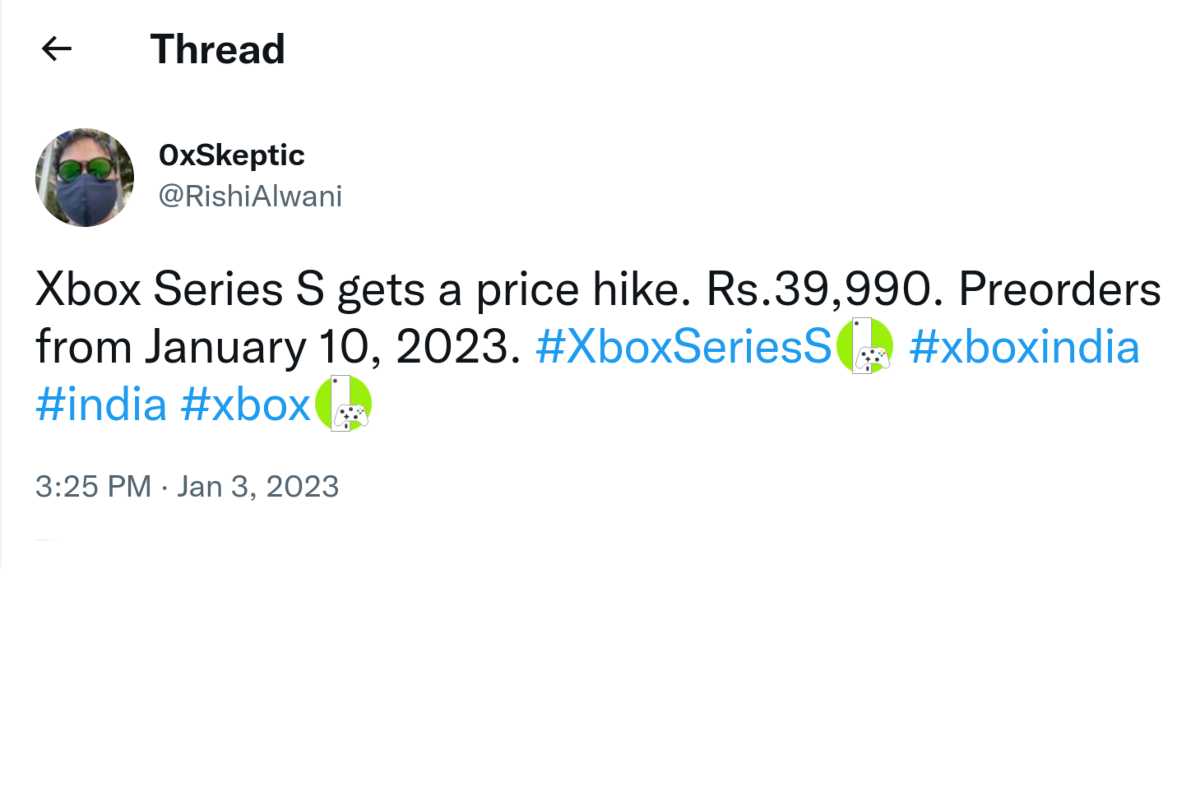Open the #XboxSeriesS hashtag
Viewport: 1200px width, 800px height.
click(x=684, y=348)
